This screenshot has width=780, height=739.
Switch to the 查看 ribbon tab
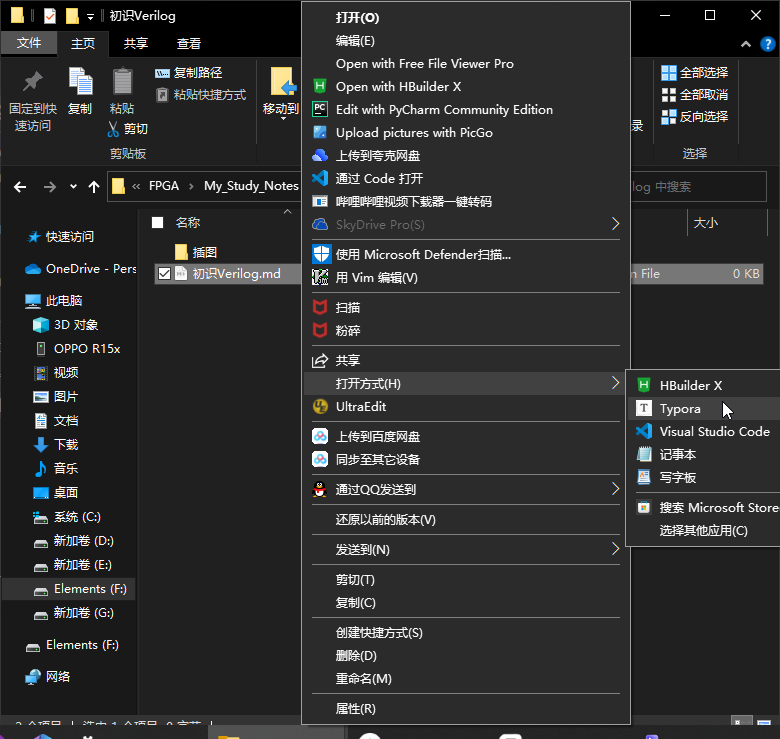click(189, 43)
